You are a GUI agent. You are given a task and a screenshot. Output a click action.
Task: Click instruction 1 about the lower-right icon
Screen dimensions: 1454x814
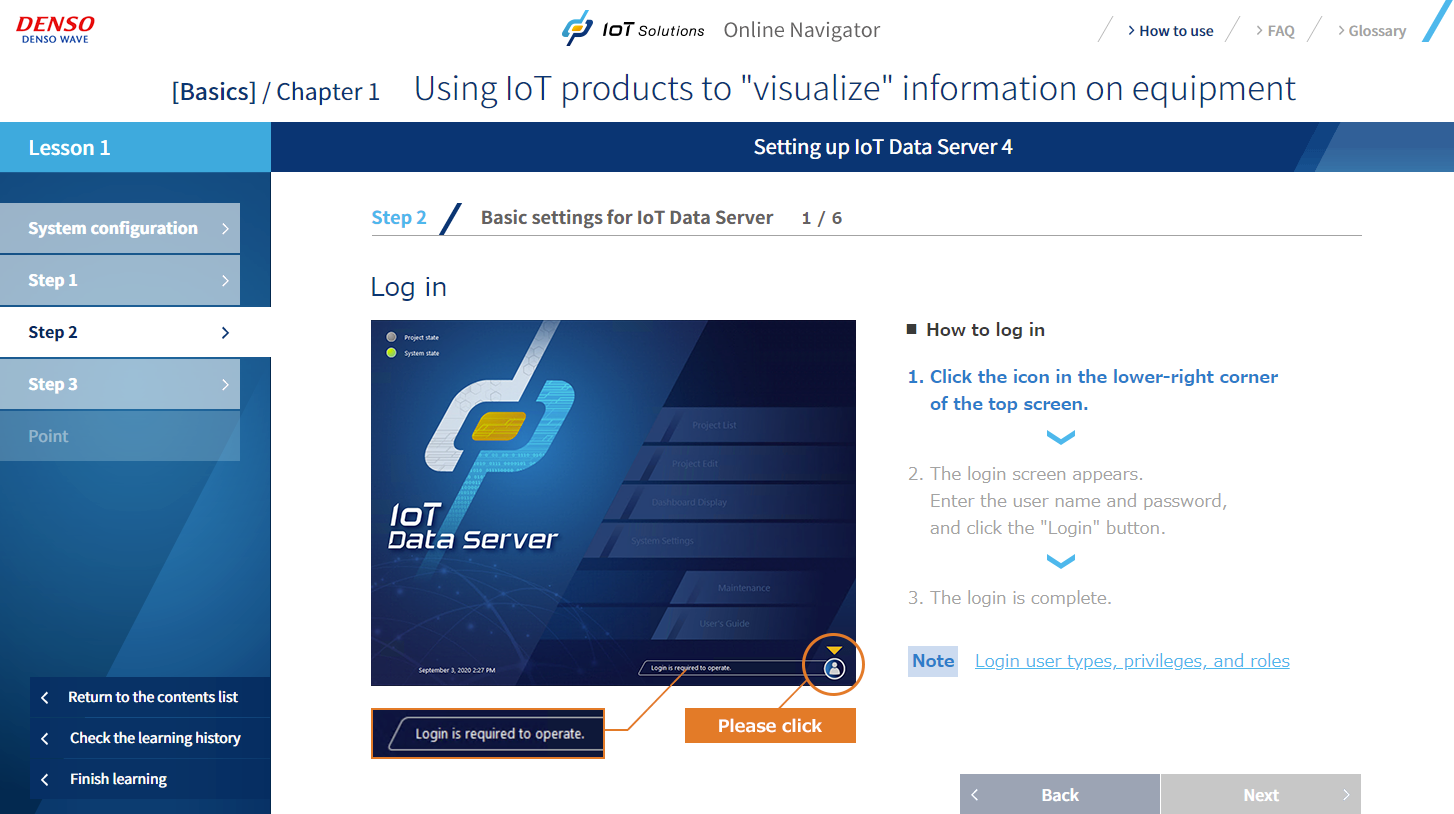[x=1092, y=390]
